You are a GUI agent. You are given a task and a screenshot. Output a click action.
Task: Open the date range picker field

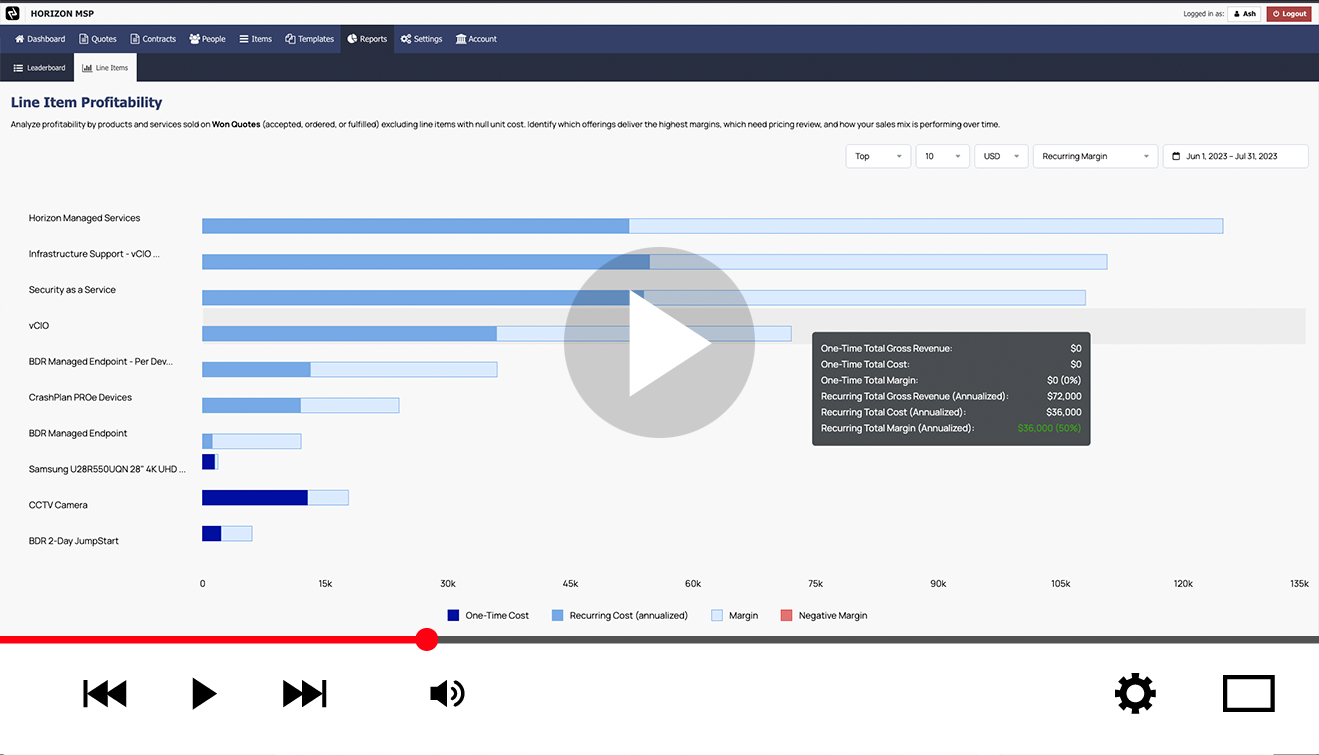click(x=1235, y=156)
